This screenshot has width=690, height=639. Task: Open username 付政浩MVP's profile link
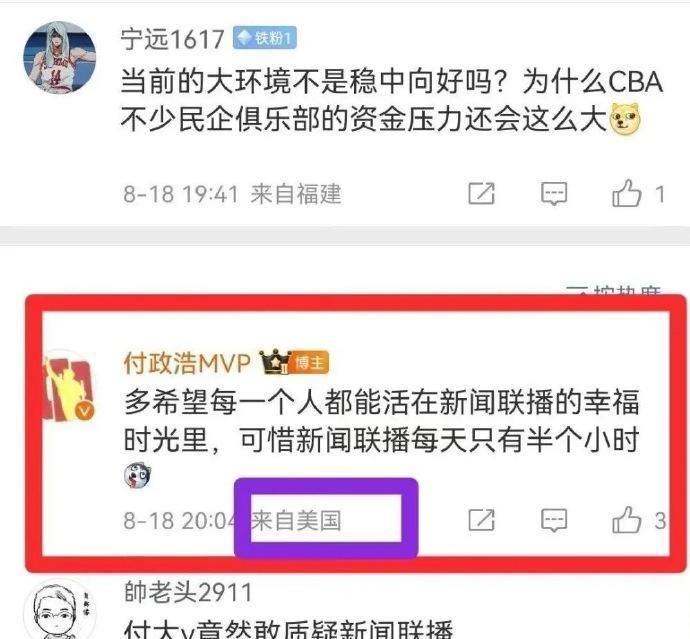(x=187, y=363)
